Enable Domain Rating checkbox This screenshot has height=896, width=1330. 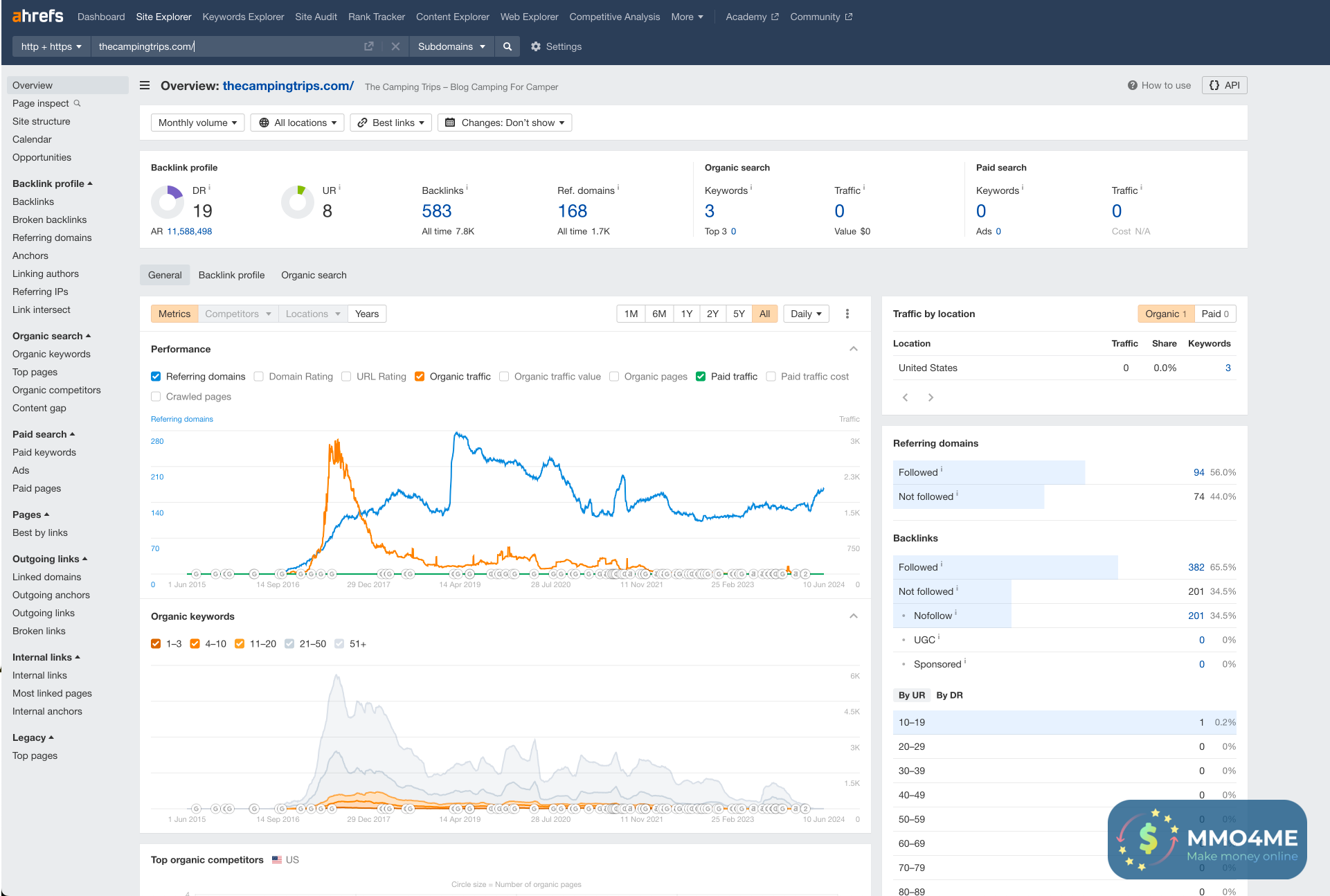point(259,377)
